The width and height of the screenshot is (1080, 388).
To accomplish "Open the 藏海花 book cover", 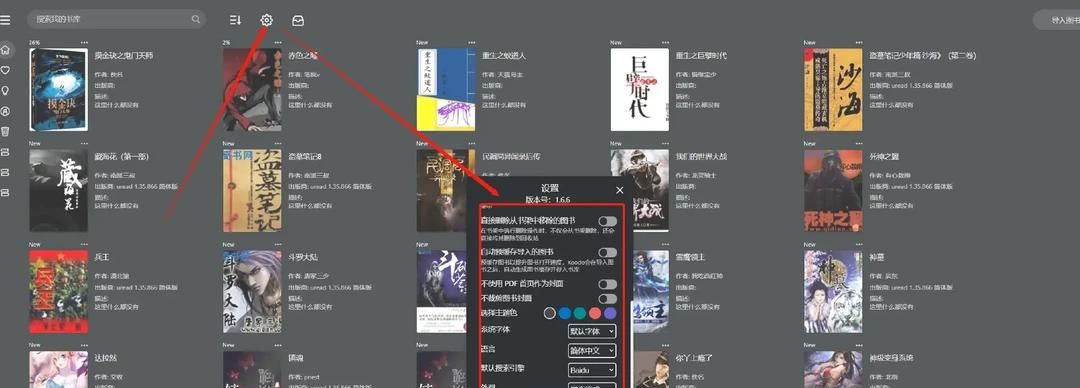I will point(59,190).
